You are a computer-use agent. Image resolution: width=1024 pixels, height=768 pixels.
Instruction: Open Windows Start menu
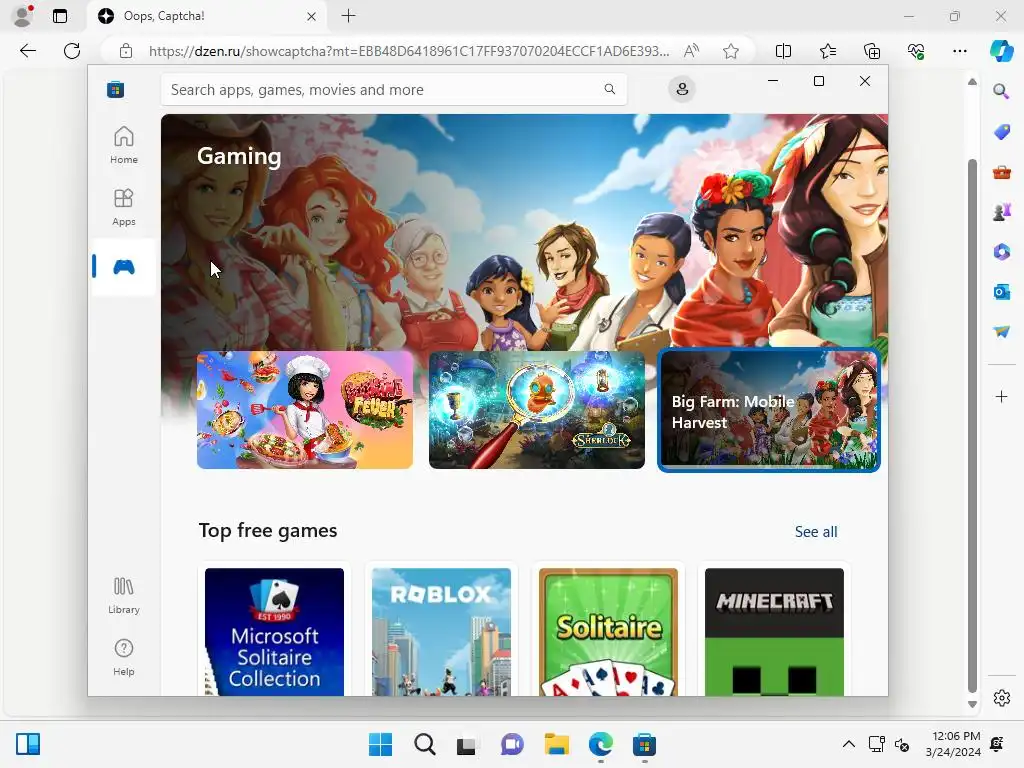(x=380, y=744)
